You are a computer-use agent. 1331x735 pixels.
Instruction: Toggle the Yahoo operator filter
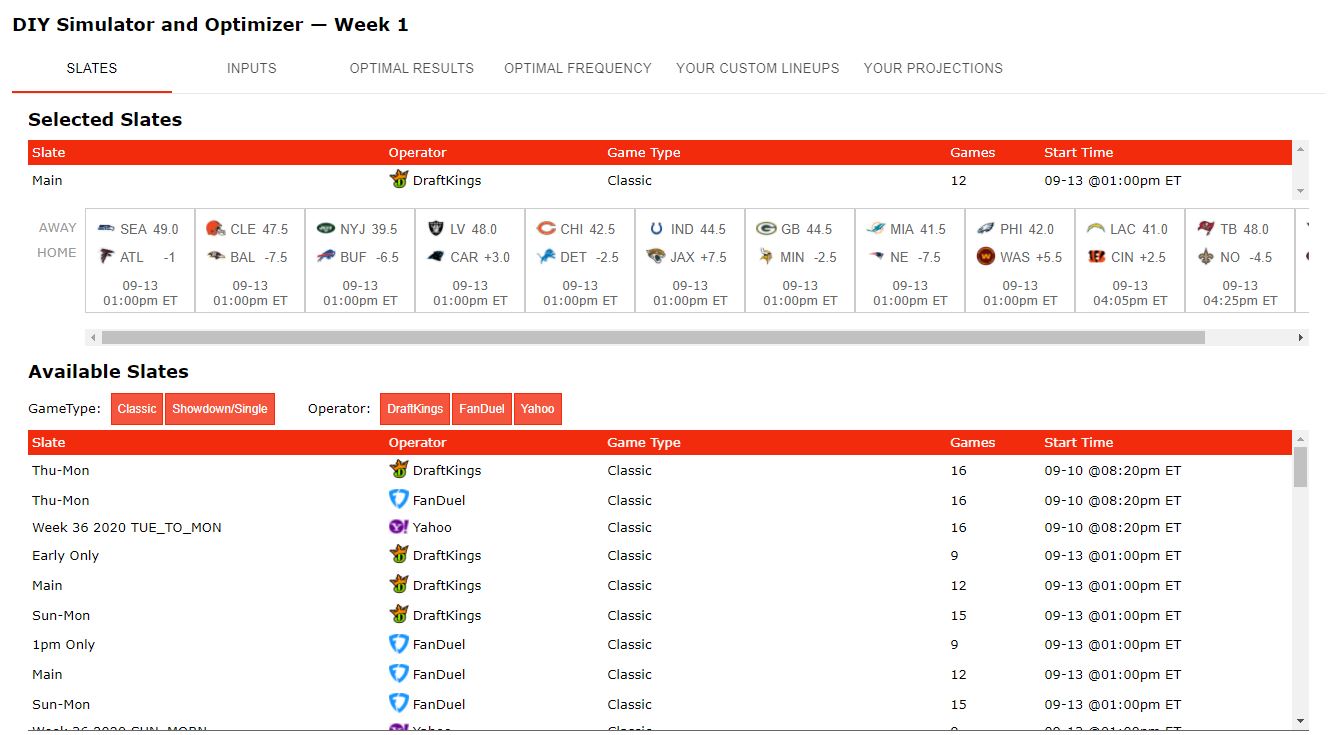538,409
